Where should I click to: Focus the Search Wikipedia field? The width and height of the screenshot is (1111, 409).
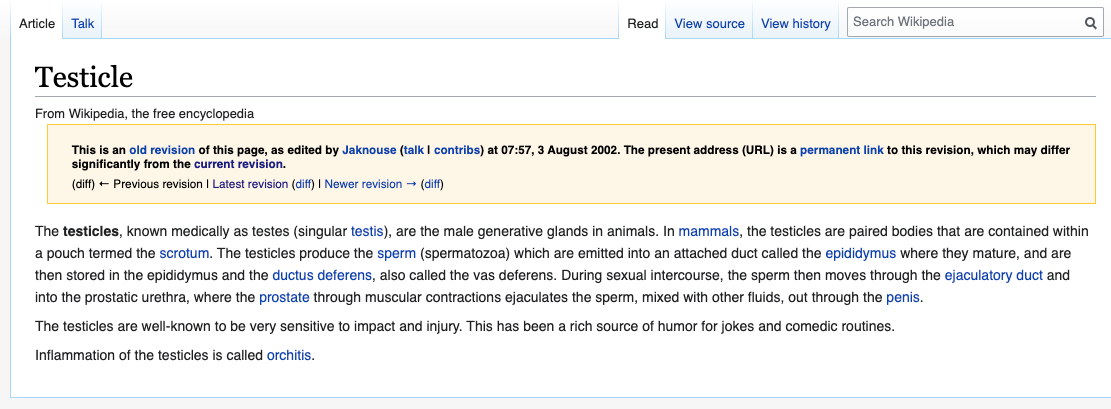[x=967, y=22]
